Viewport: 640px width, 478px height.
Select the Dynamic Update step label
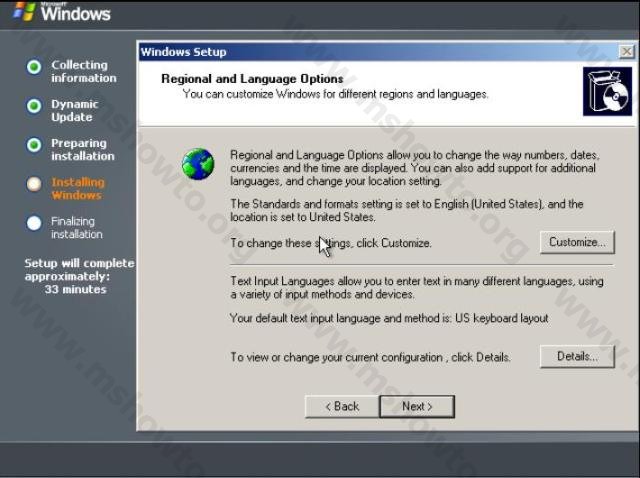tap(75, 111)
